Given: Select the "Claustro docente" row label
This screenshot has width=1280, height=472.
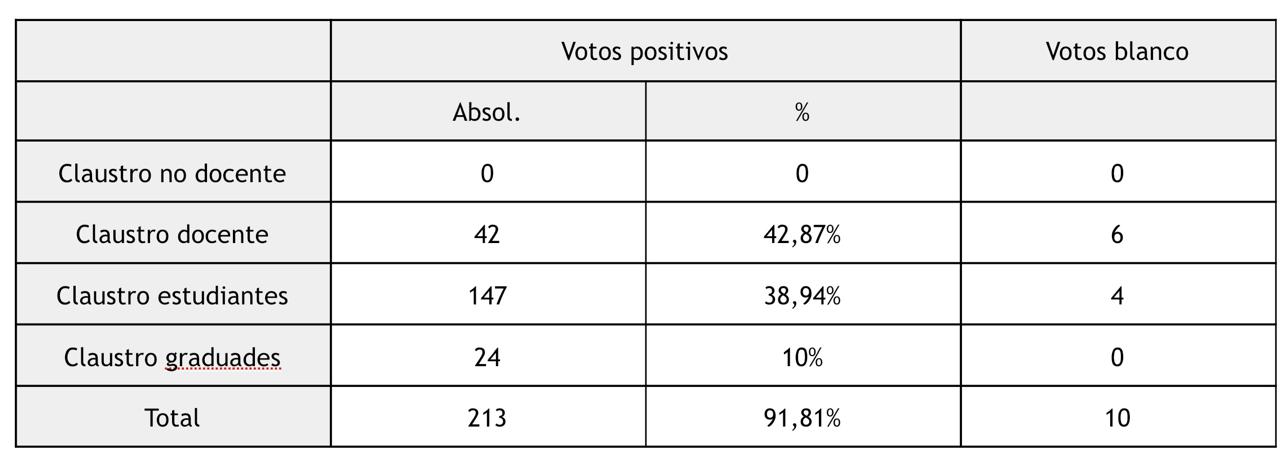Looking at the screenshot, I should [x=172, y=234].
